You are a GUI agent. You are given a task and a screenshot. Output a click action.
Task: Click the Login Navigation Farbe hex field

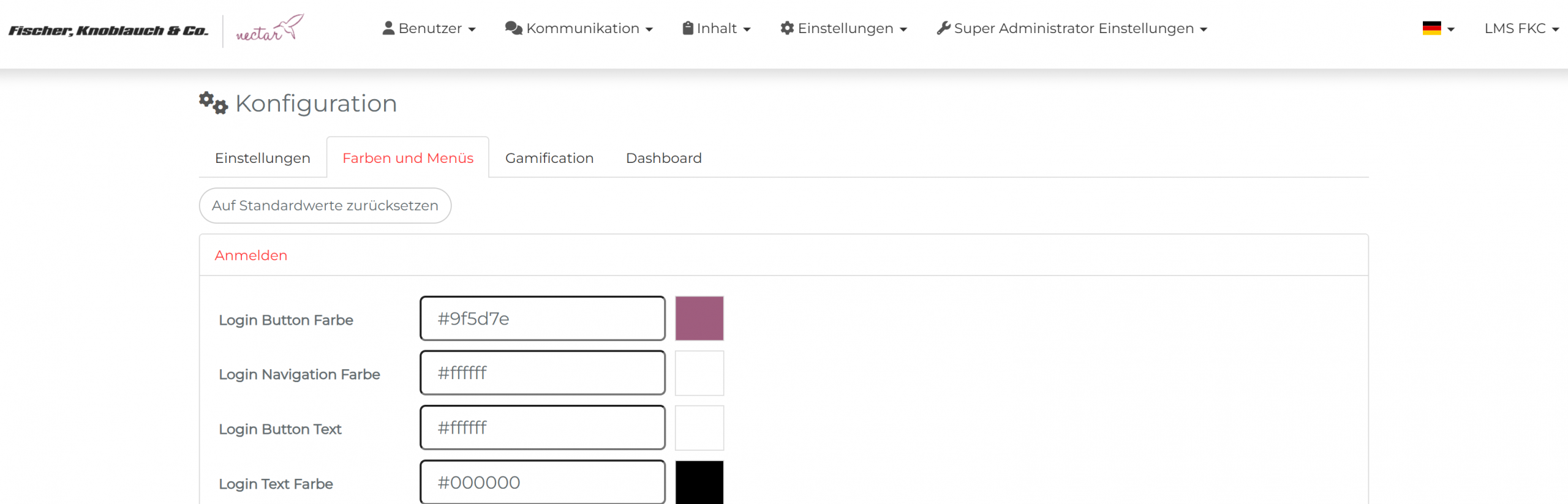[x=542, y=373]
